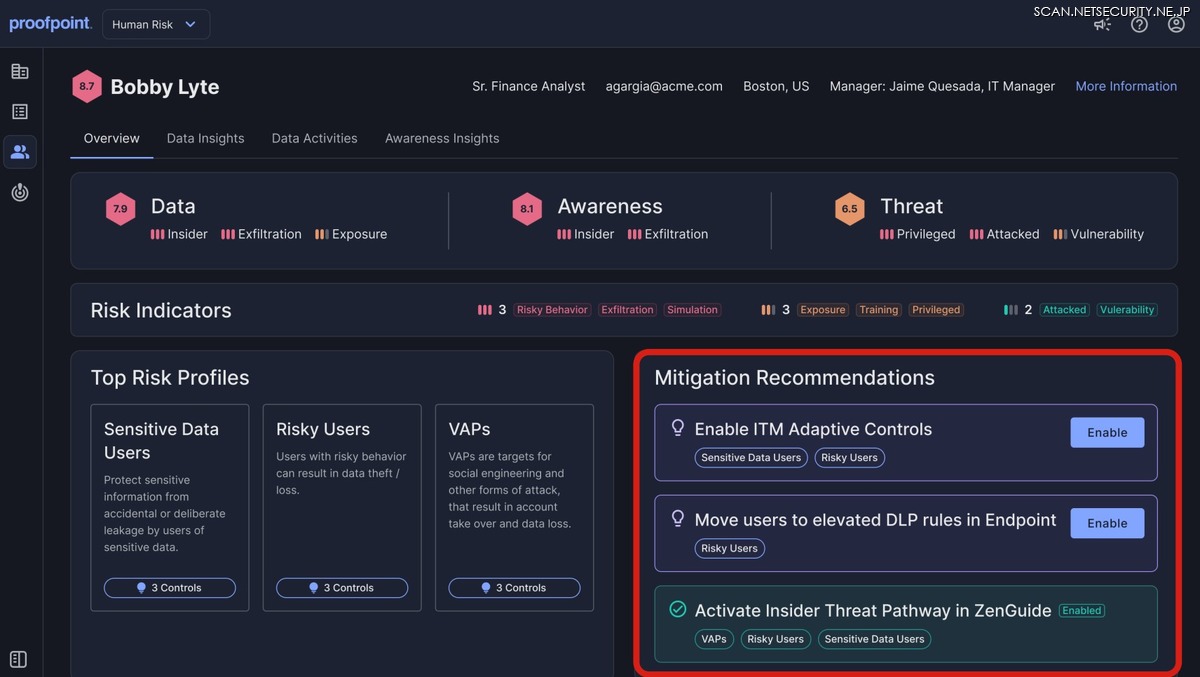This screenshot has height=677, width=1200.
Task: Click the Proofpoint logo
Action: click(50, 24)
